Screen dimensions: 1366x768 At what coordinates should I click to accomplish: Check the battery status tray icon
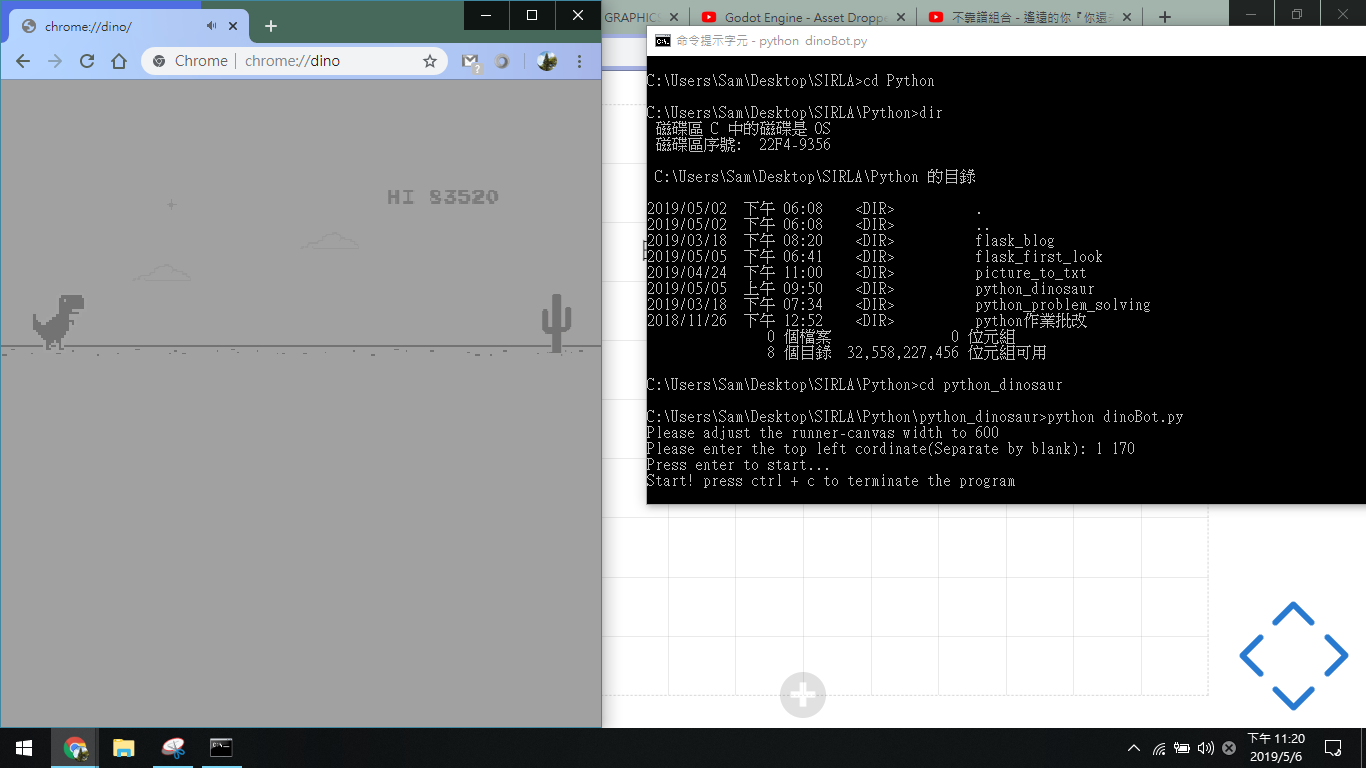click(1182, 748)
